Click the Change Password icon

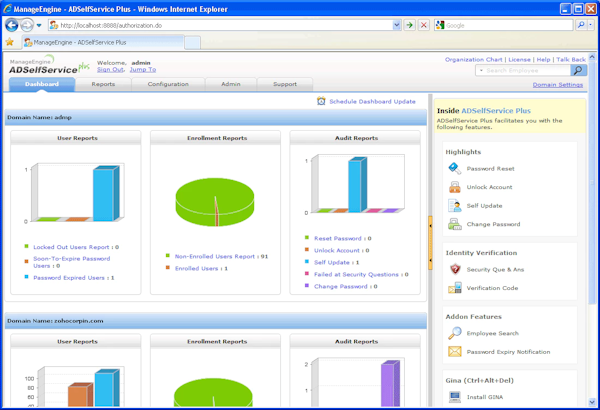click(x=455, y=224)
